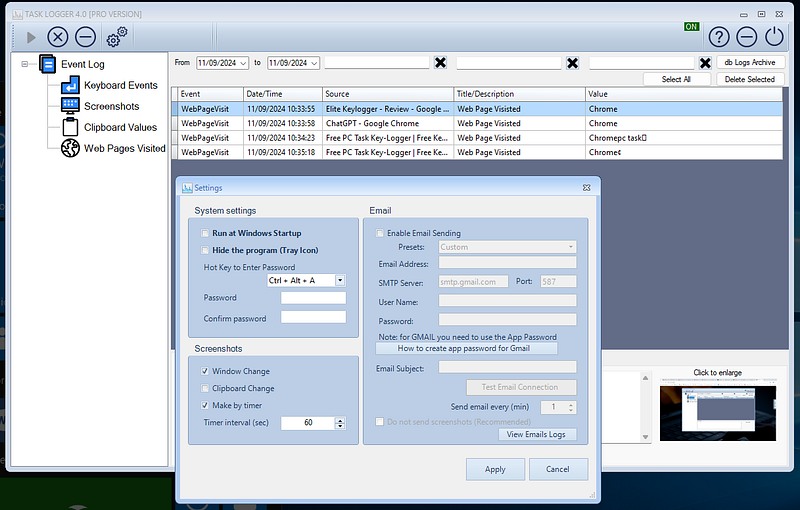Click the Email Subject field
This screenshot has width=800, height=510.
(x=508, y=367)
